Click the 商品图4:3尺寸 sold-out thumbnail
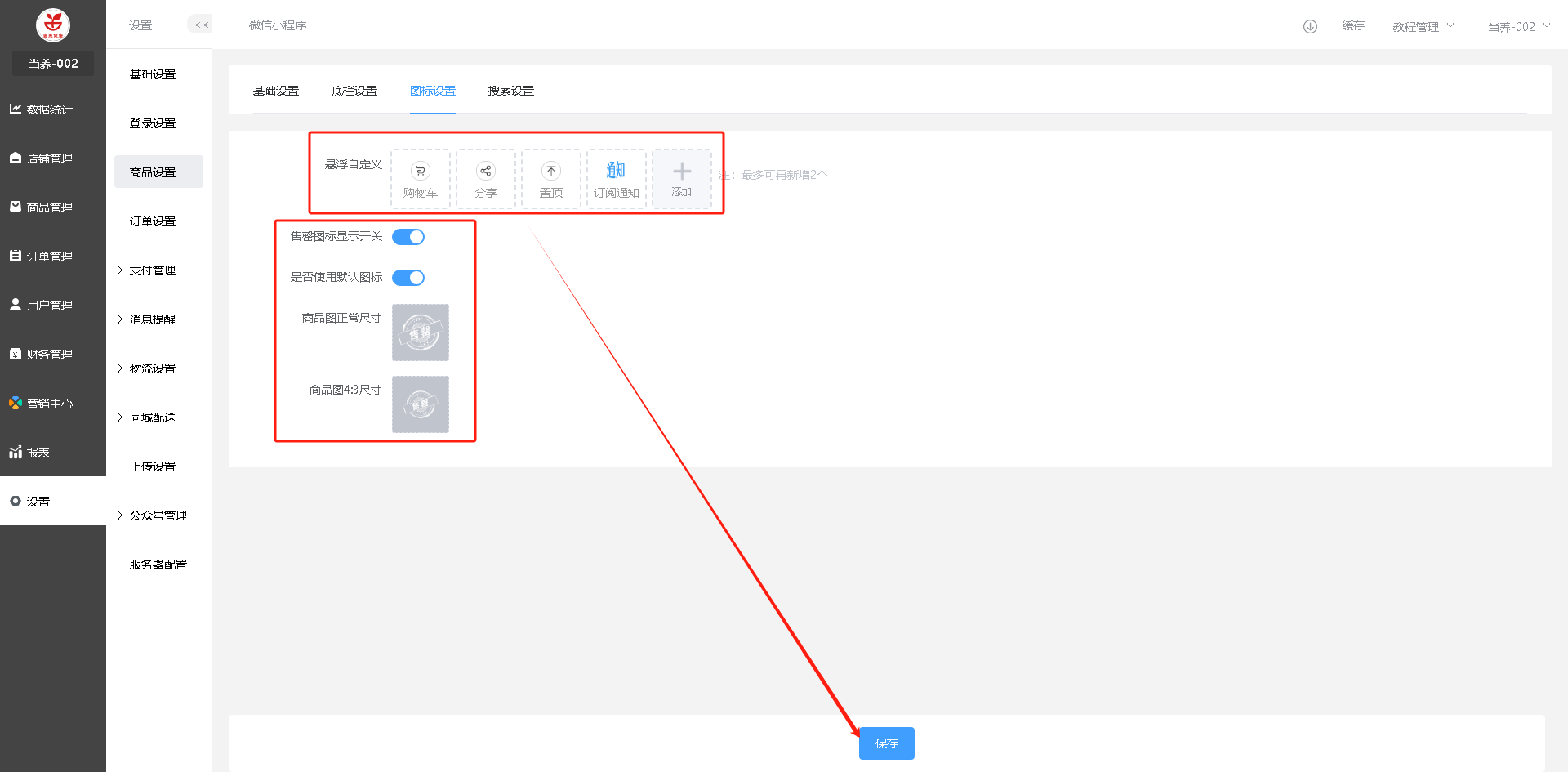 pos(421,404)
